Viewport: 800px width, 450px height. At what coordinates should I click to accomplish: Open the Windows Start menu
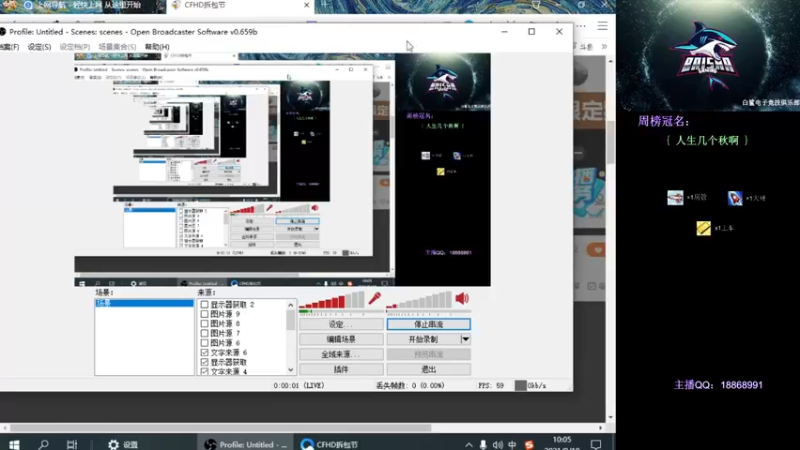(x=14, y=444)
